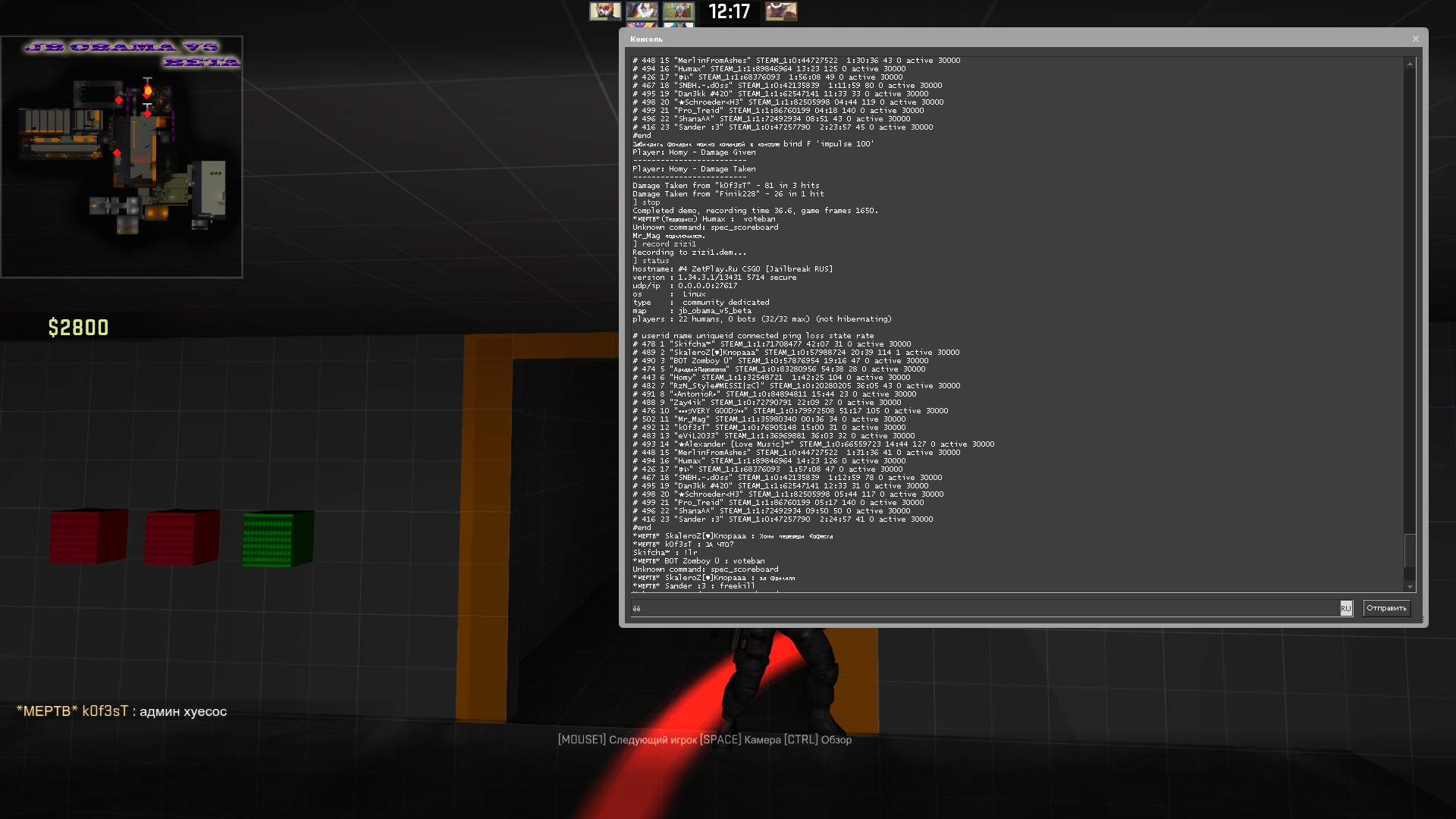This screenshot has width=1456, height=819.
Task: Click the second player avatar left of timer
Action: 642,11
